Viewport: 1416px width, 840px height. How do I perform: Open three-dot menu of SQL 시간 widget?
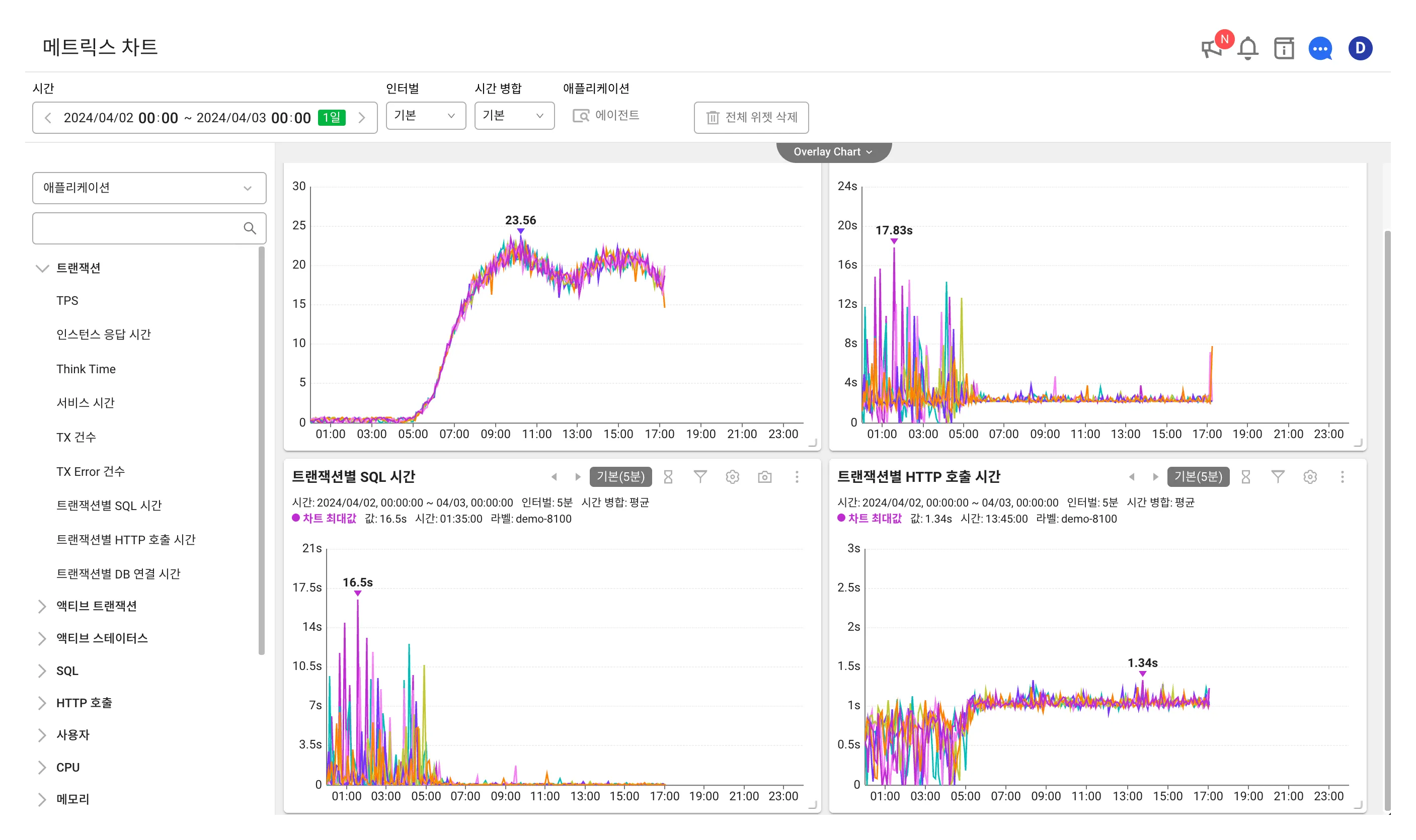[797, 477]
